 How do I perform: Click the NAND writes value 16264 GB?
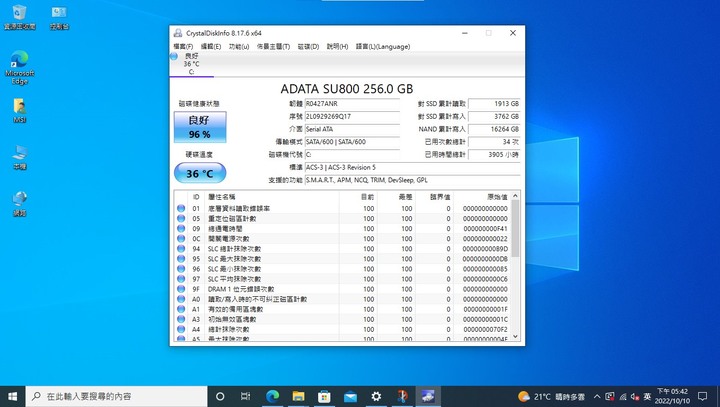[494, 129]
